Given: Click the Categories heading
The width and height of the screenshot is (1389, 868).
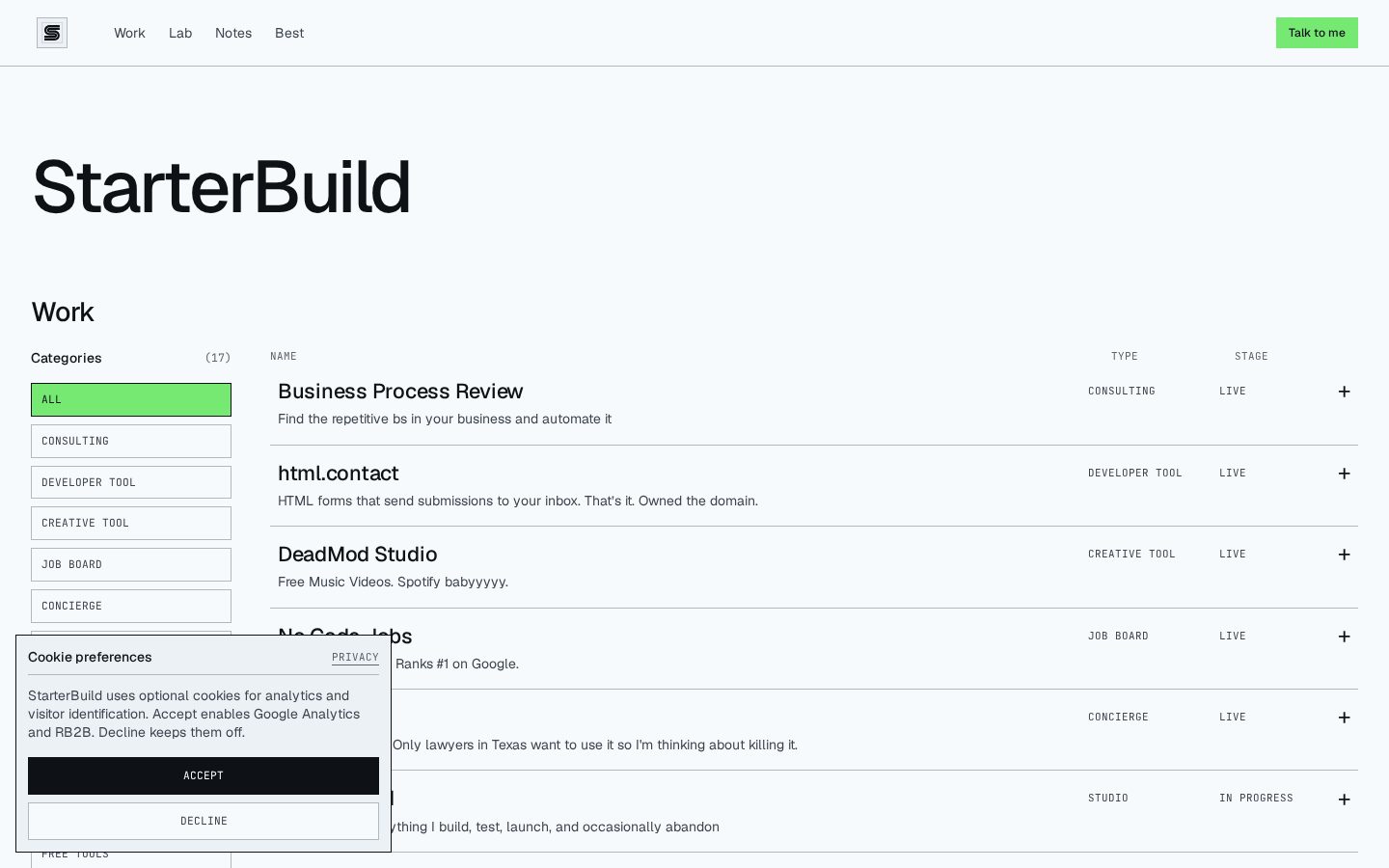Looking at the screenshot, I should point(66,358).
